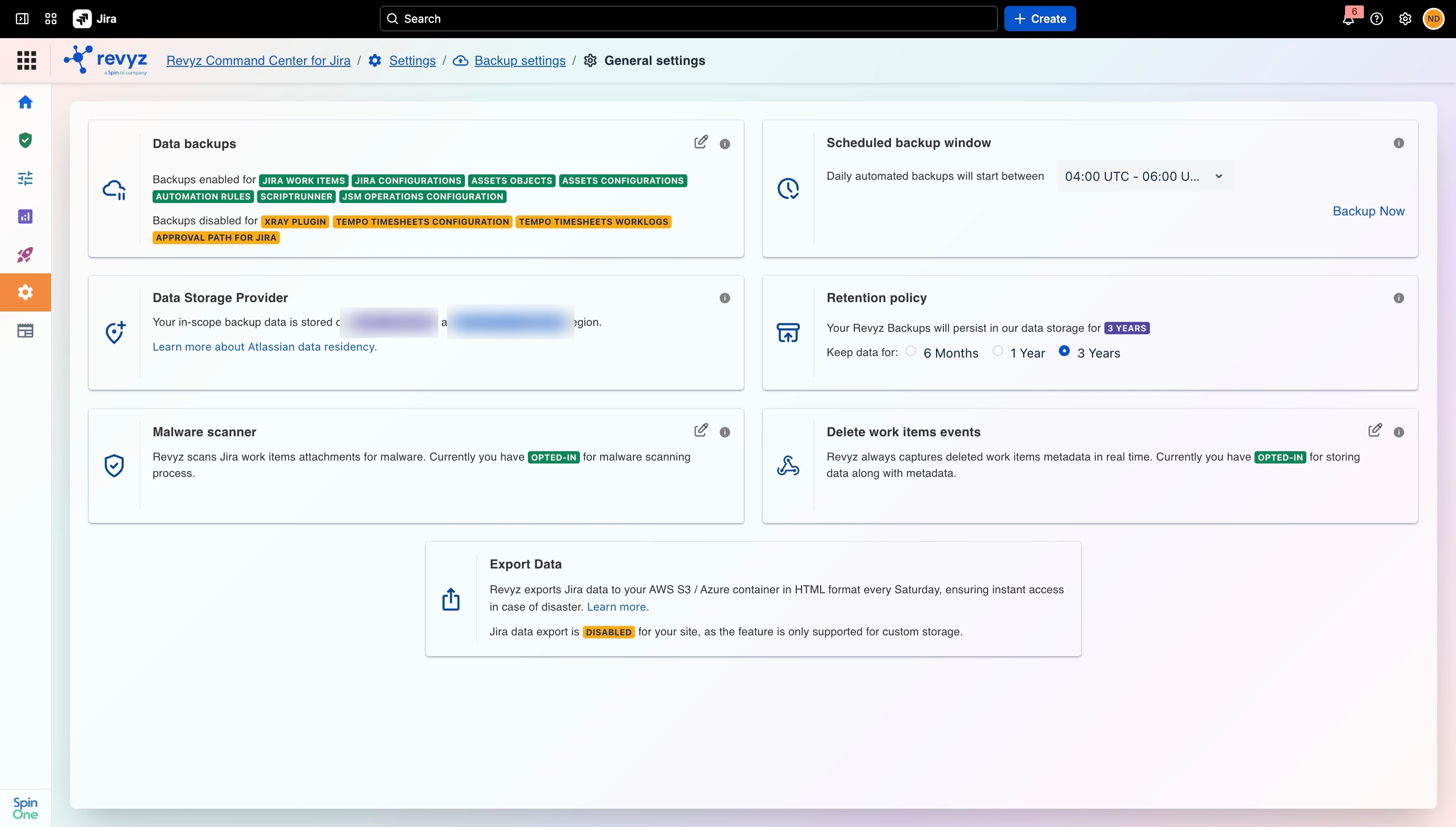Show info for Data Storage Provider
The width and height of the screenshot is (1456, 827).
point(725,298)
